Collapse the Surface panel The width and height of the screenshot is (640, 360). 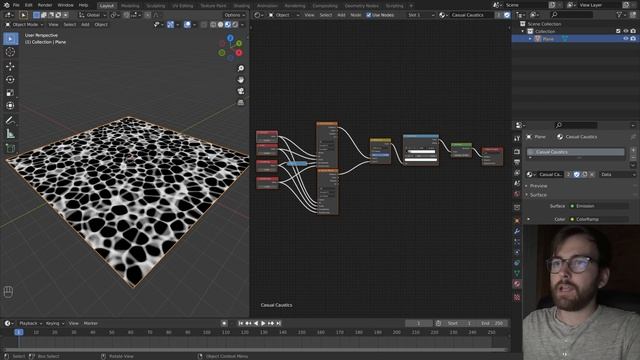point(538,195)
